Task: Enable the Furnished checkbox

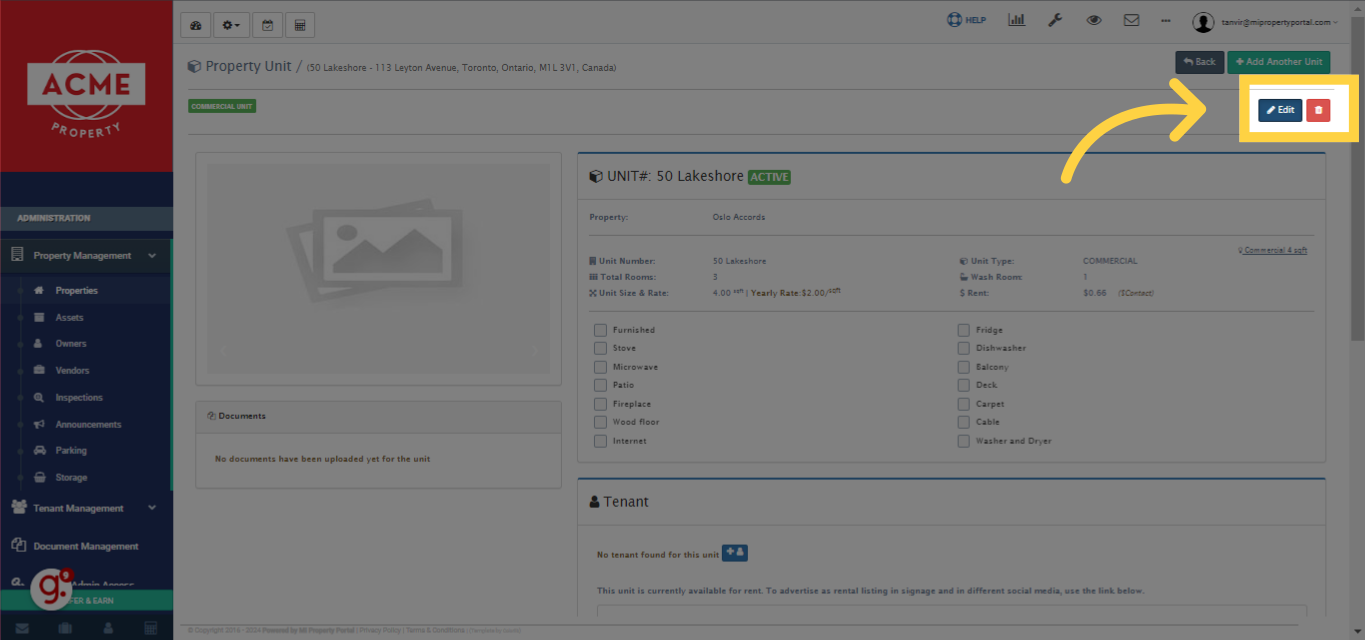Action: click(x=600, y=329)
